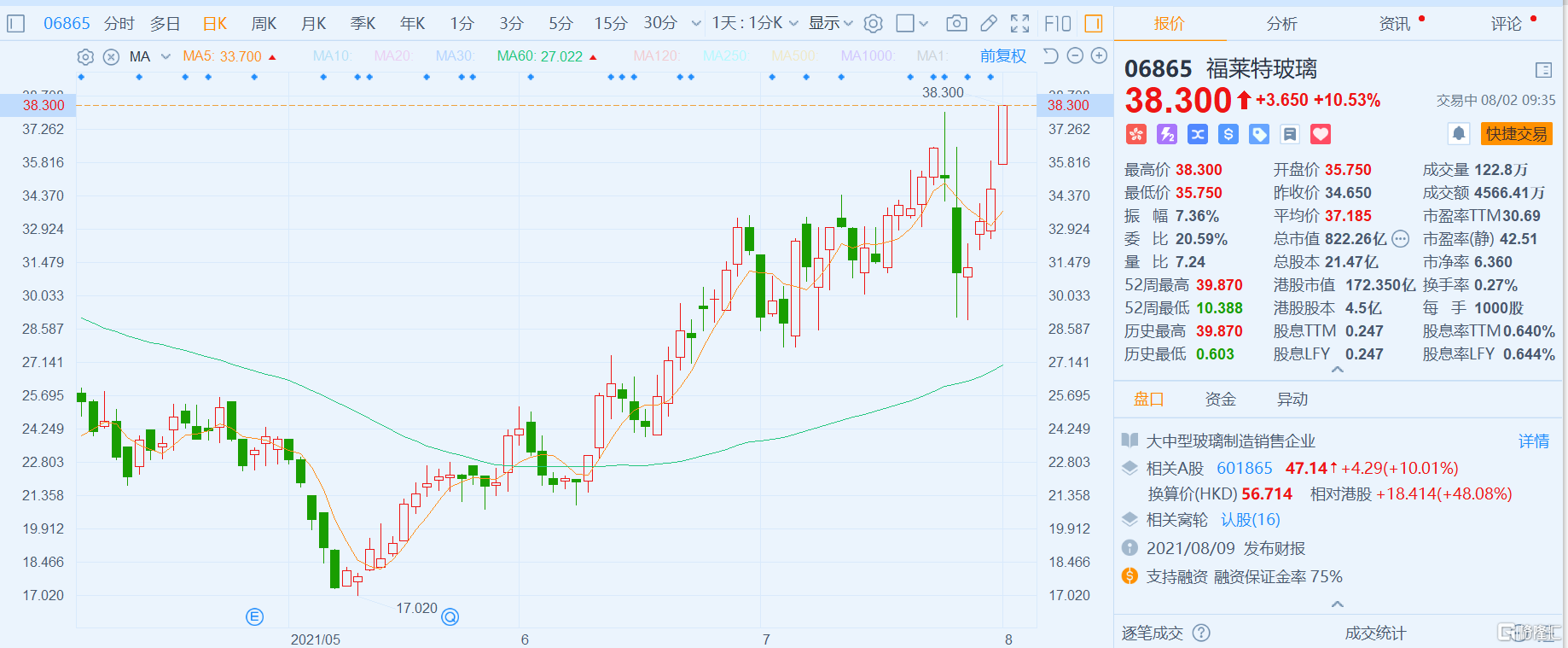The width and height of the screenshot is (1568, 648).
Task: Switch to the 资金 capital tab
Action: (x=1220, y=400)
